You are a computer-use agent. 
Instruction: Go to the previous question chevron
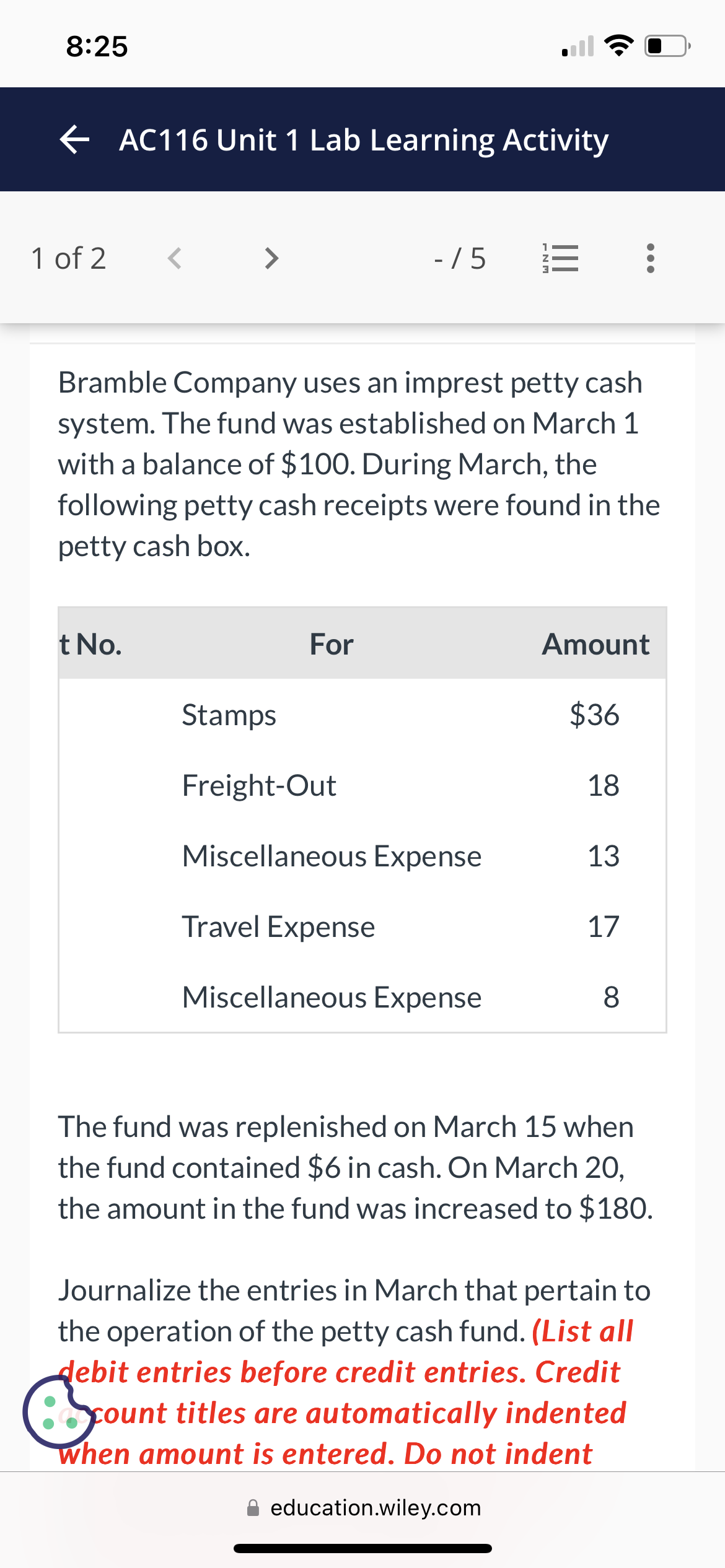click(175, 258)
